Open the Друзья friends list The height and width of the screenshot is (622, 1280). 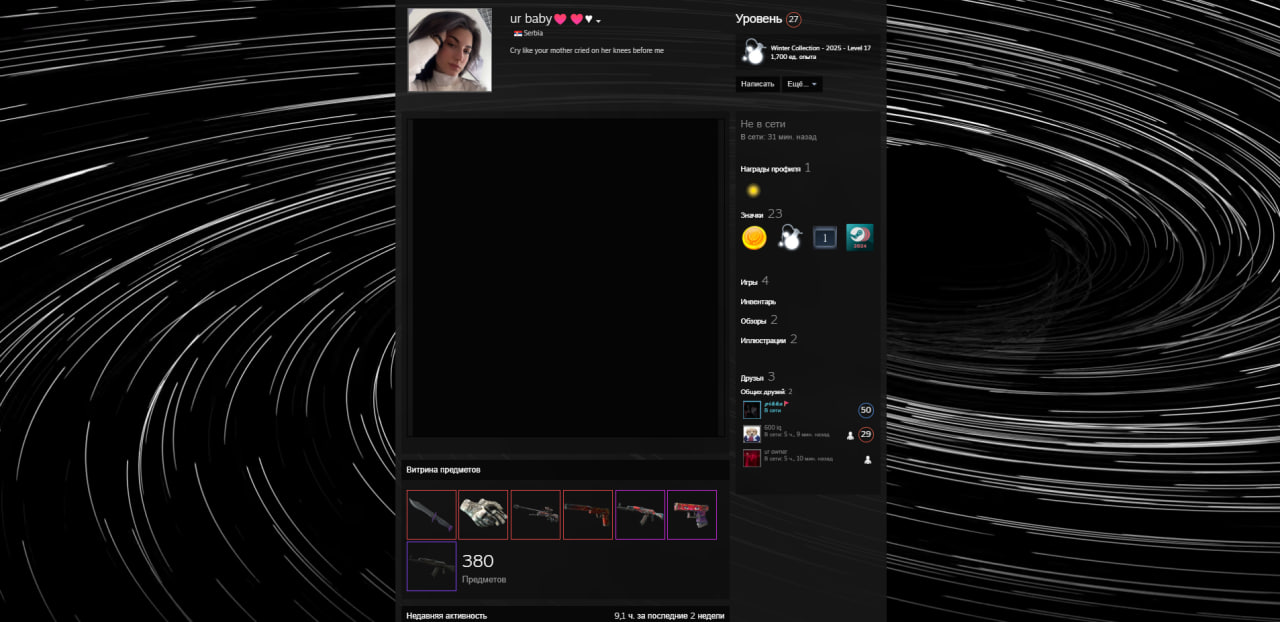[752, 378]
